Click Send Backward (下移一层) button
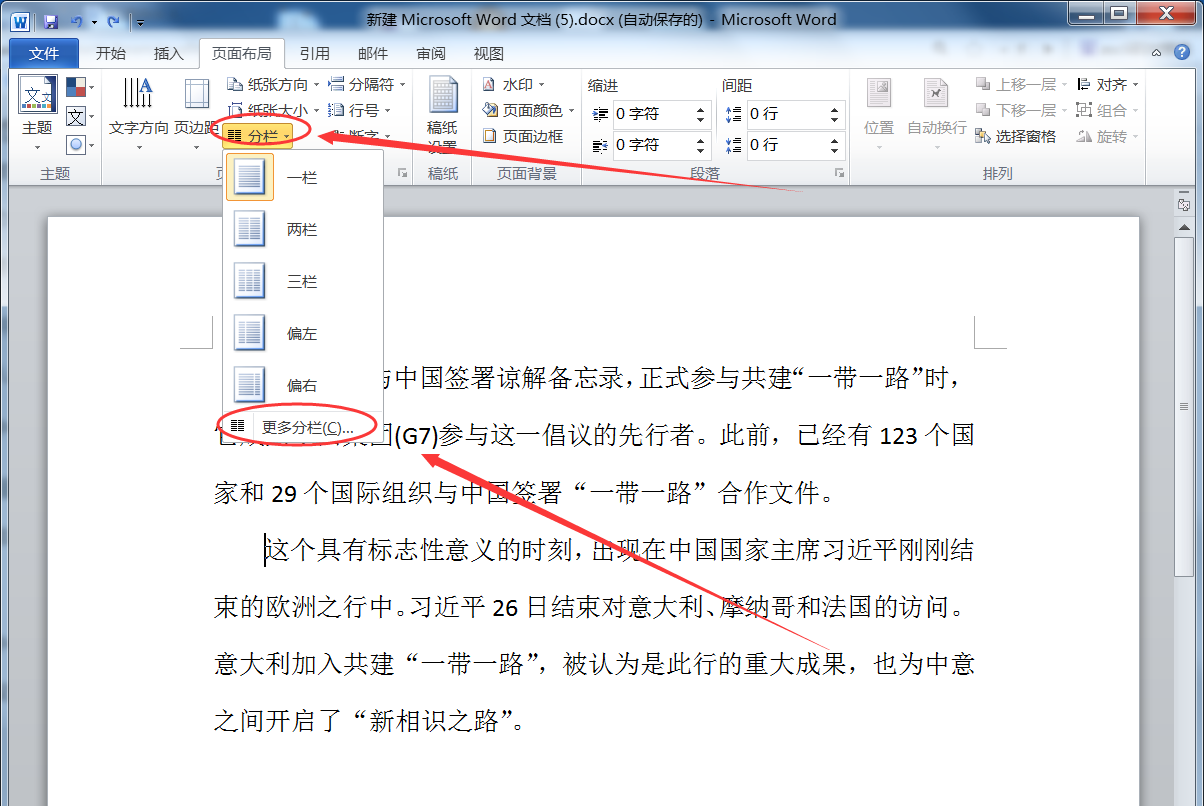The width and height of the screenshot is (1204, 806). [x=1020, y=111]
